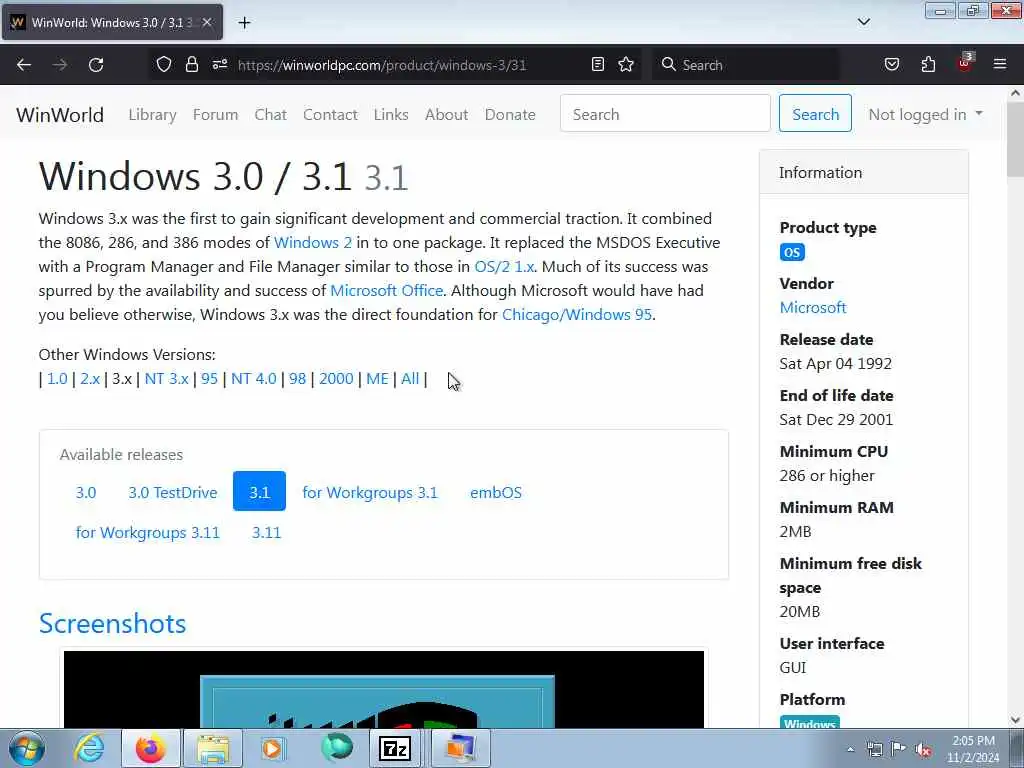Select the 3.0 release
This screenshot has height=768, width=1024.
coord(86,492)
